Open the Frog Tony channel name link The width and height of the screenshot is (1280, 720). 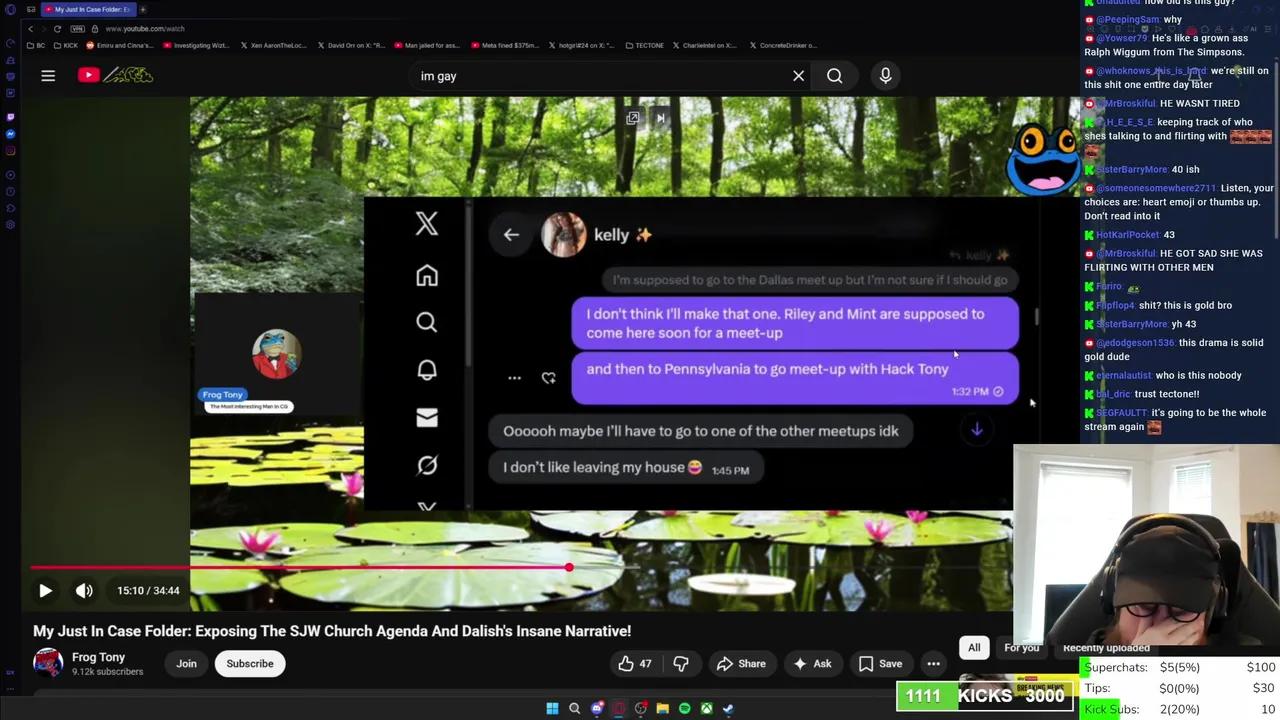tap(98, 657)
